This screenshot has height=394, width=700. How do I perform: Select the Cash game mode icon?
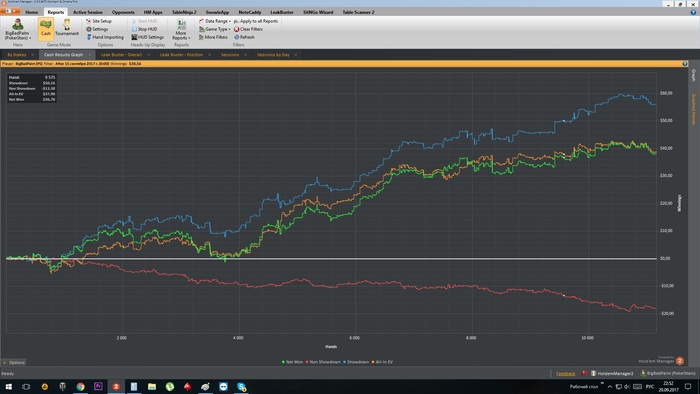click(46, 29)
